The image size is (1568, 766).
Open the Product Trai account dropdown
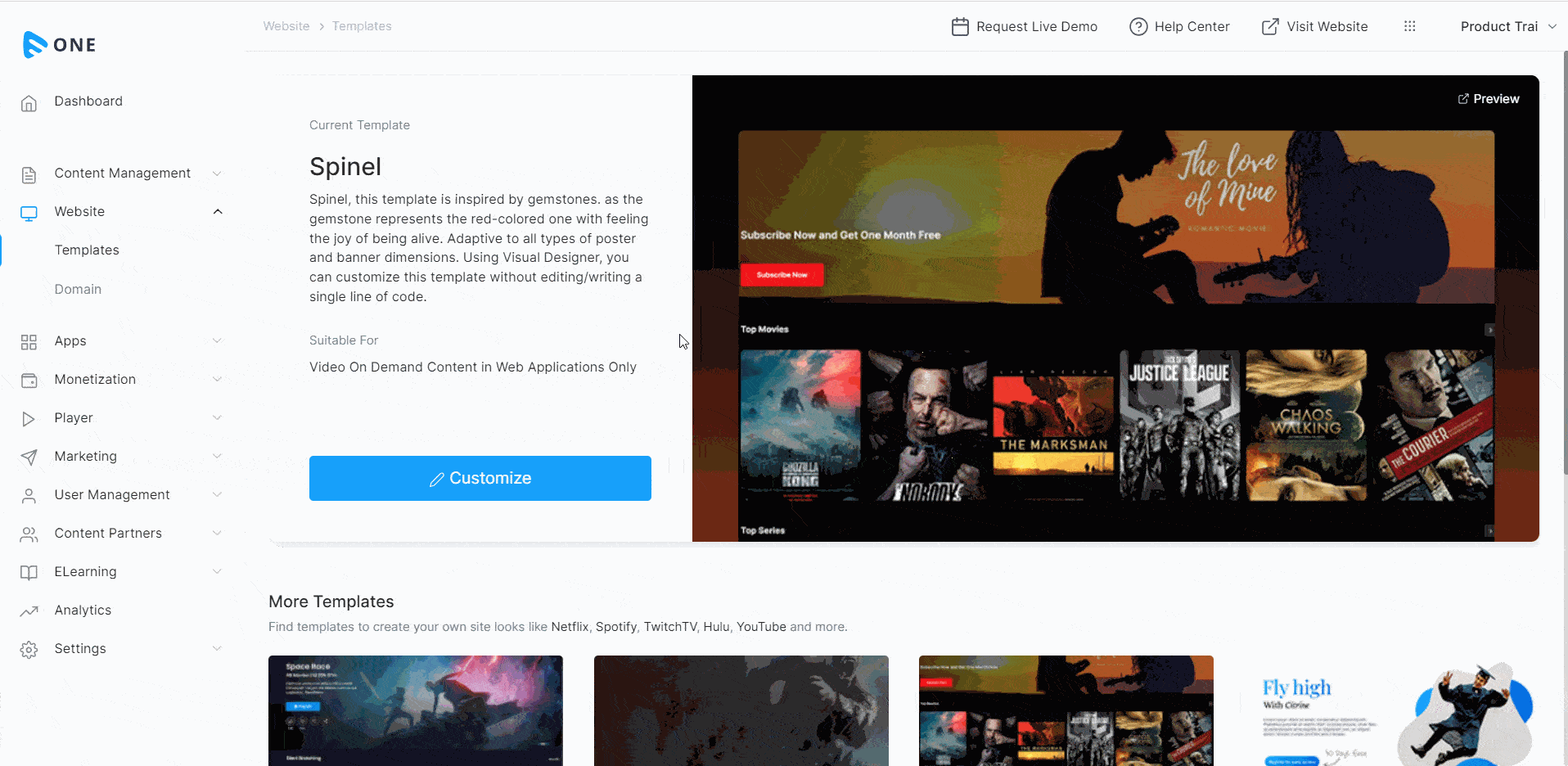pyautogui.click(x=1508, y=26)
